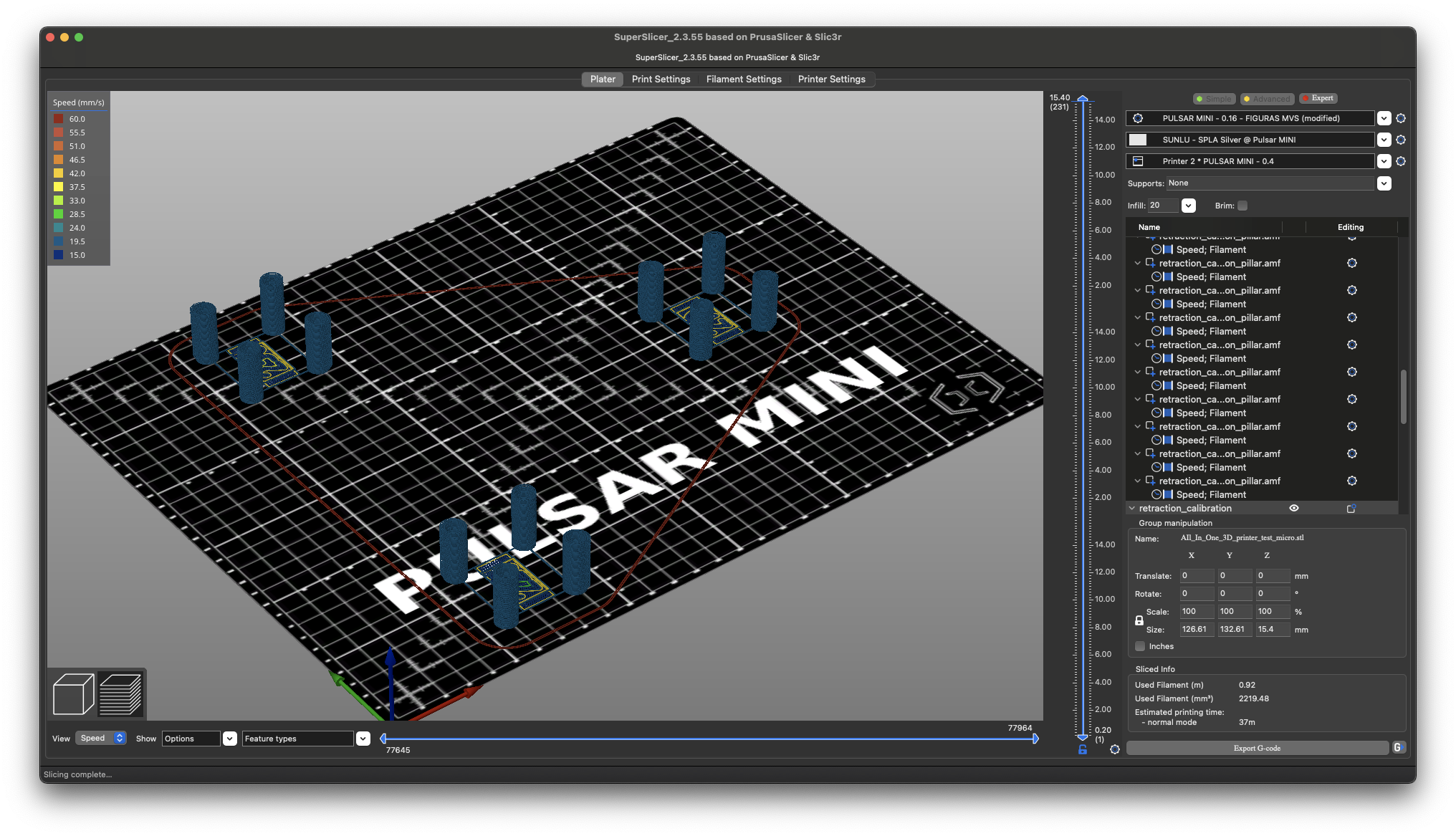The width and height of the screenshot is (1456, 836).
Task: Toggle retraction_calibration visibility eye
Action: pyautogui.click(x=1294, y=508)
